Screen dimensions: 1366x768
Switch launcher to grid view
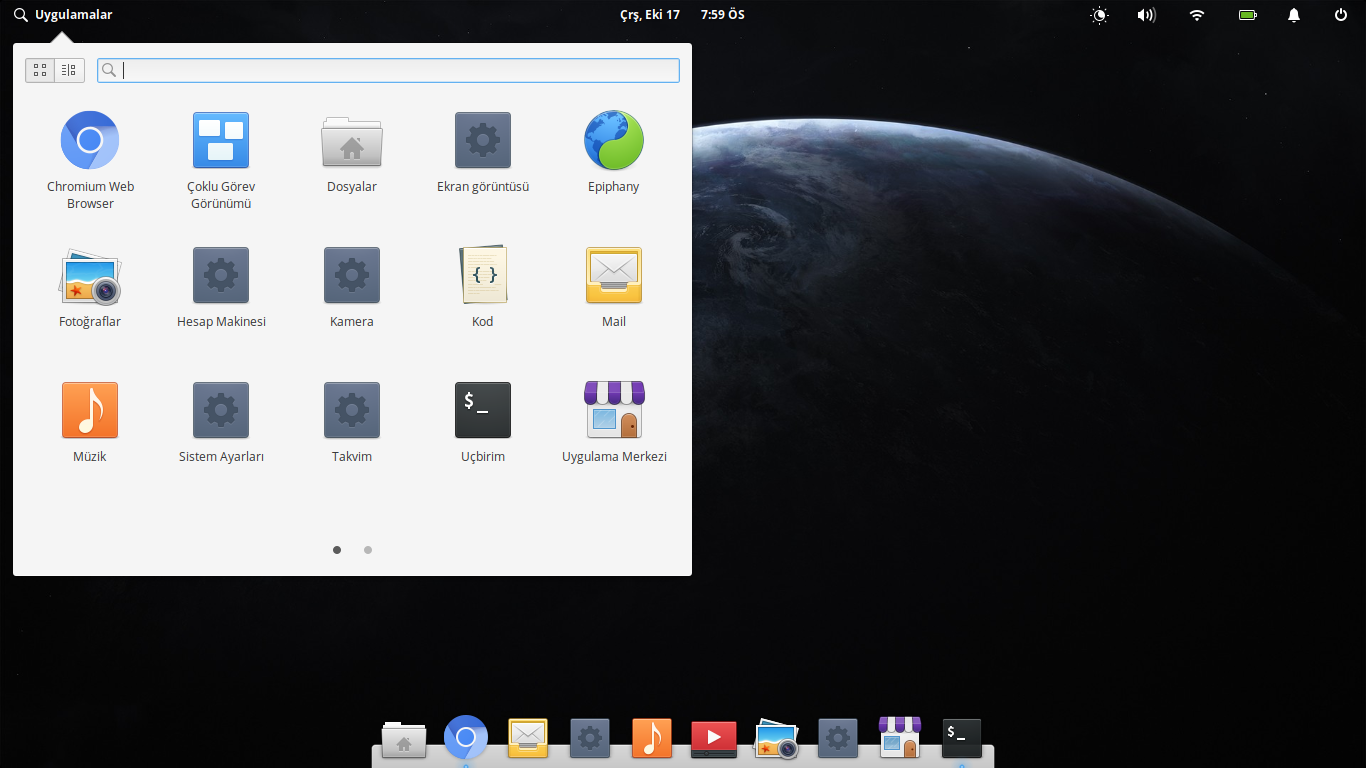tap(40, 70)
